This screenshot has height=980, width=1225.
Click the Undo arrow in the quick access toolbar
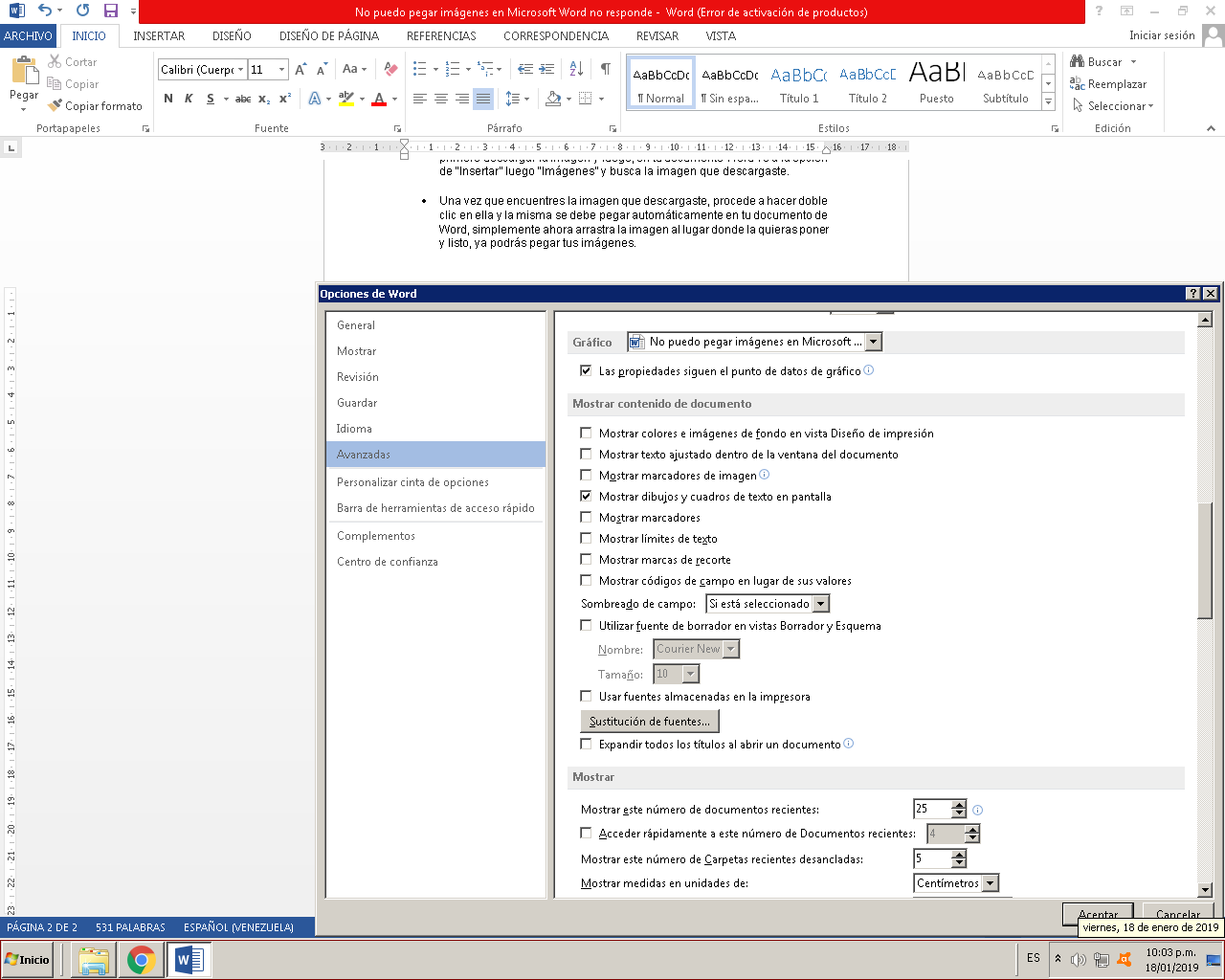[x=44, y=11]
